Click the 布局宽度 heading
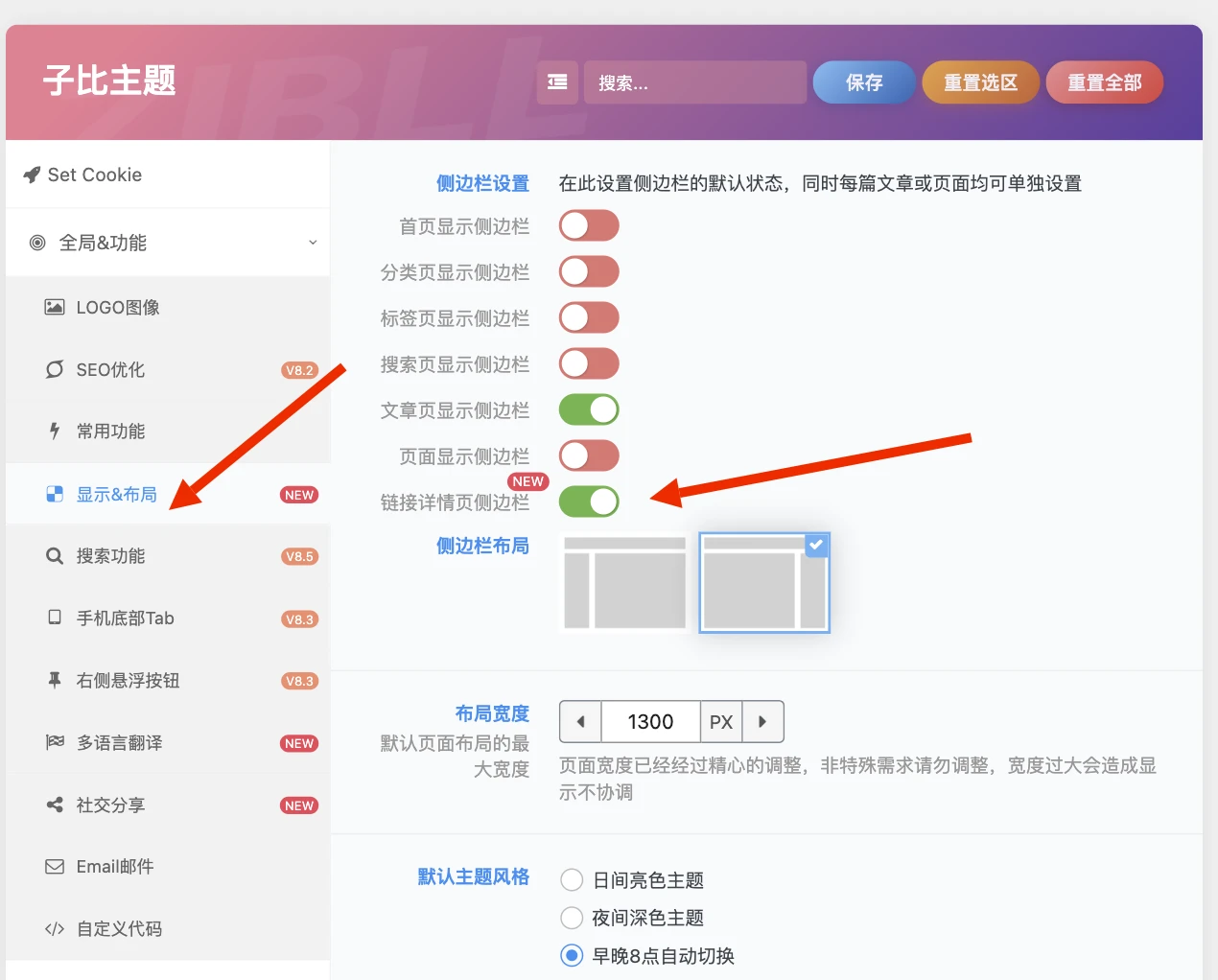This screenshot has height=980, width=1218. pyautogui.click(x=492, y=713)
